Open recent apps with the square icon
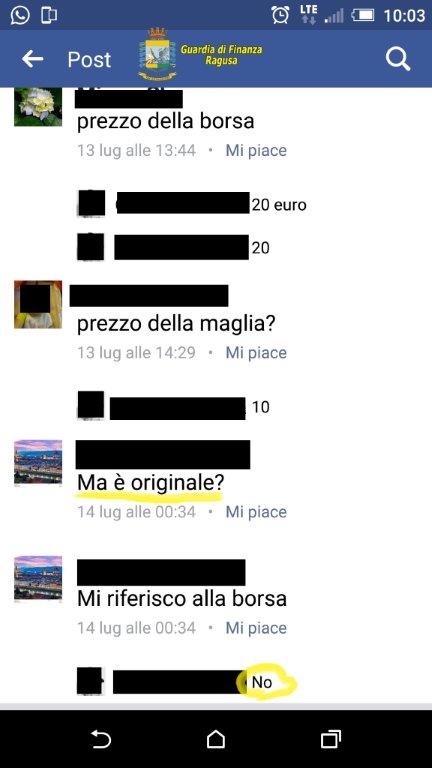This screenshot has height=768, width=432. (331, 739)
